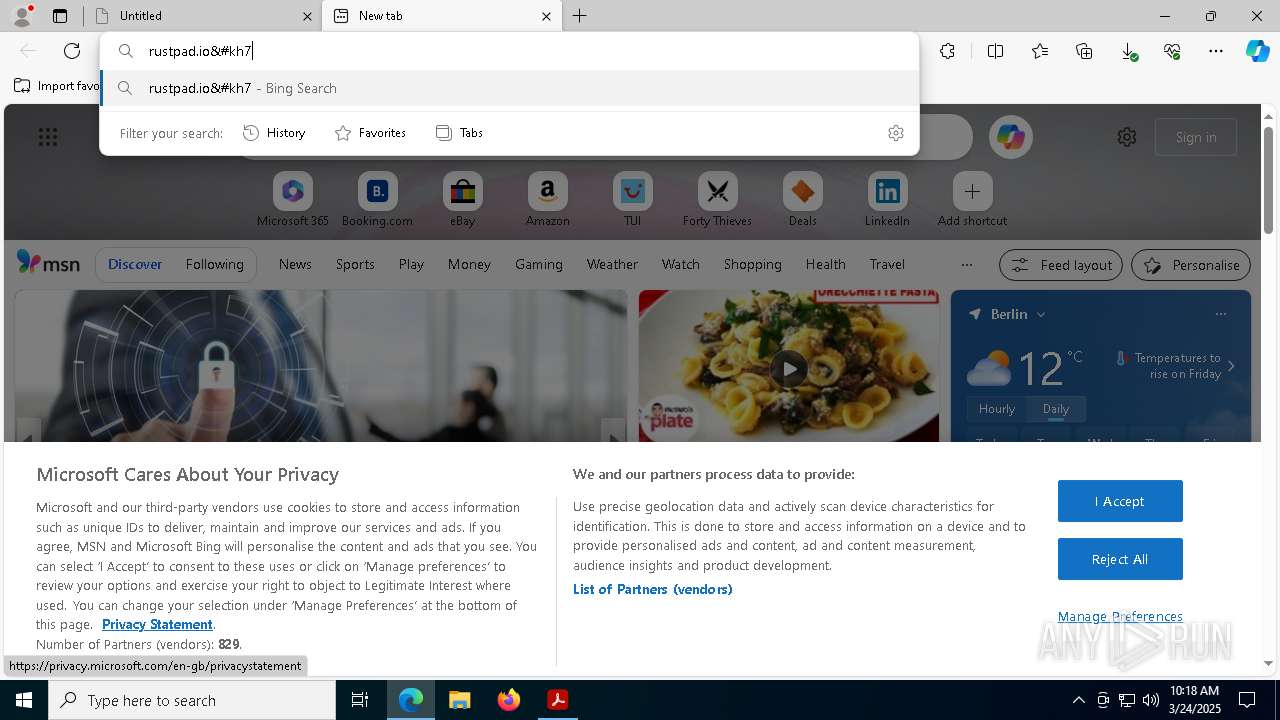This screenshot has width=1280, height=720.
Task: Open Firefox from the taskbar
Action: point(509,700)
